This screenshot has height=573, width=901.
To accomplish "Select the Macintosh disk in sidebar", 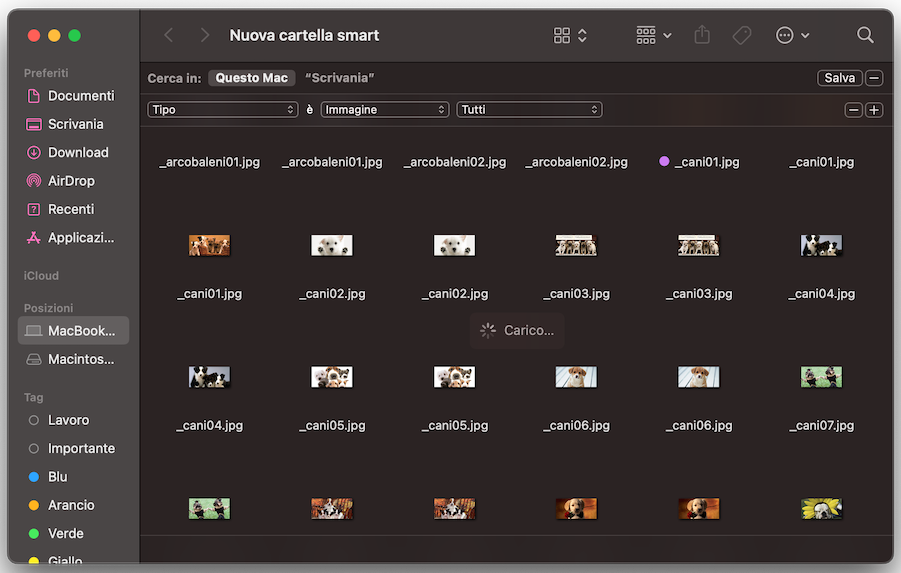I will click(74, 359).
